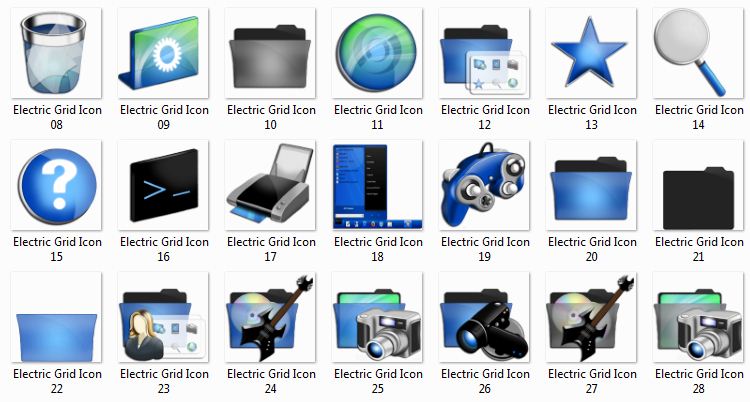Click the label 'Electric Grid Icon 24'
Screen dimensions: 750x402
pos(271,381)
